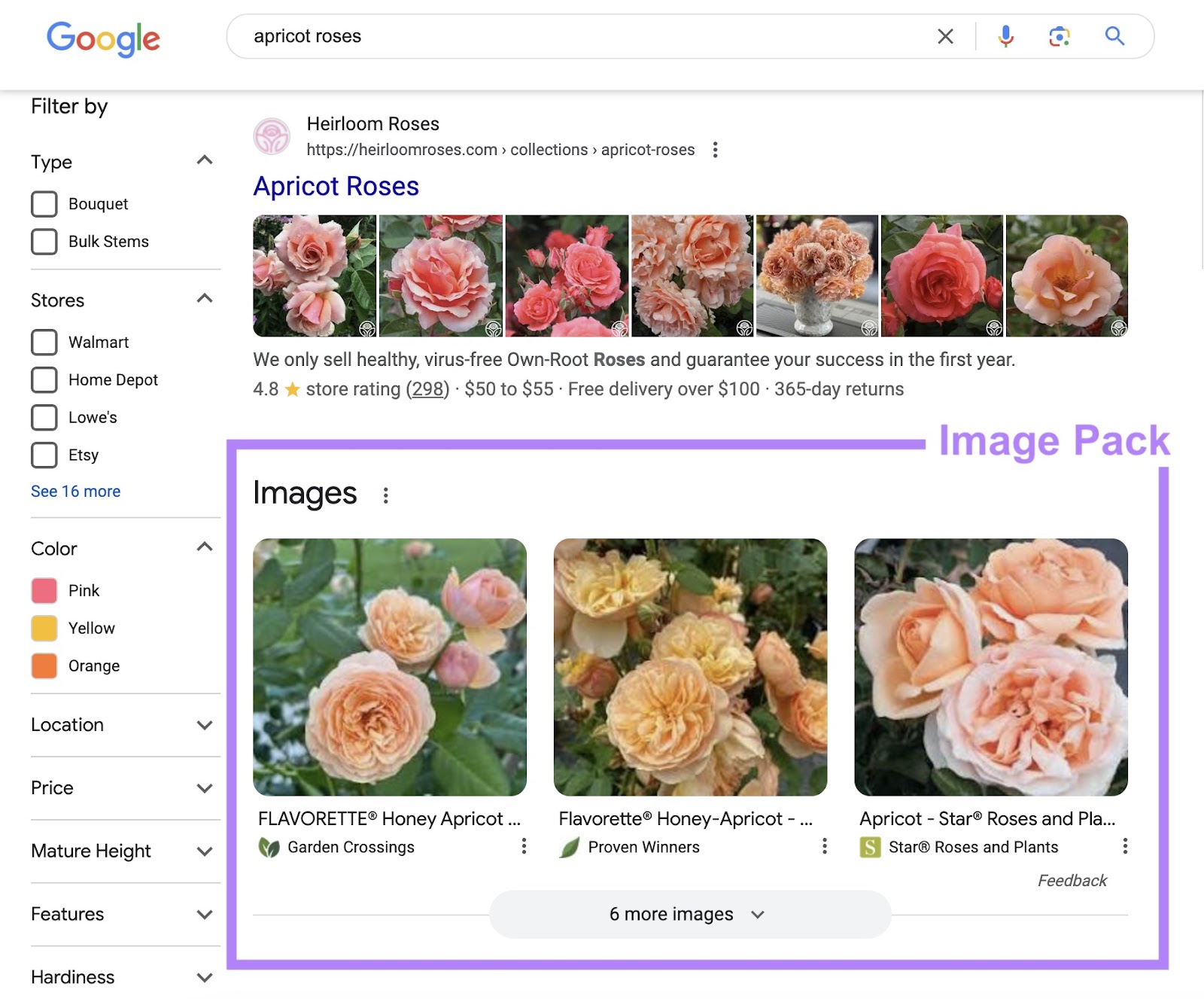
Task: Click the Feedback link under the image pack
Action: click(x=1072, y=880)
